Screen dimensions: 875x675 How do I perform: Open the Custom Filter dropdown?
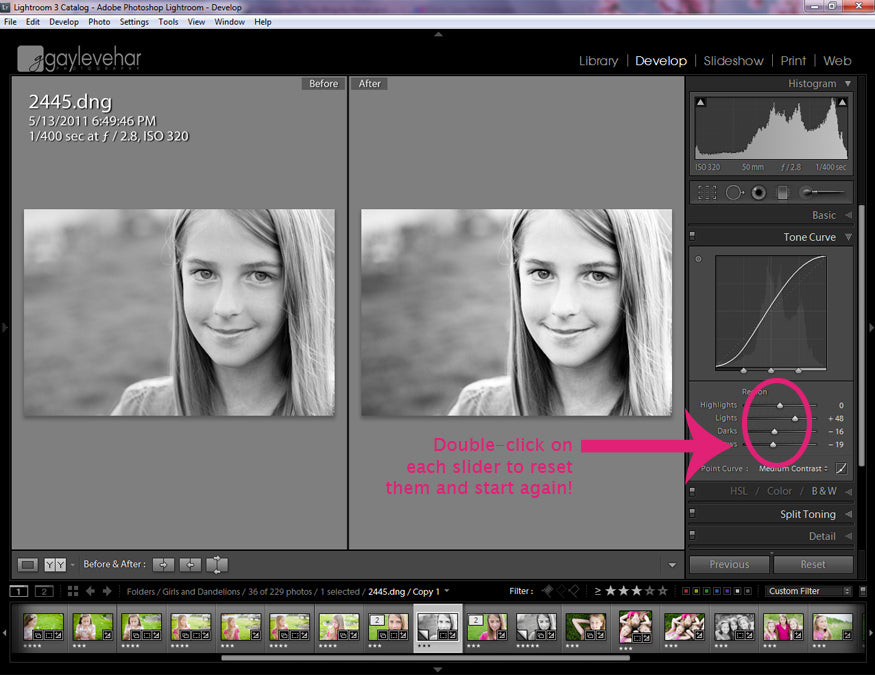[x=808, y=591]
